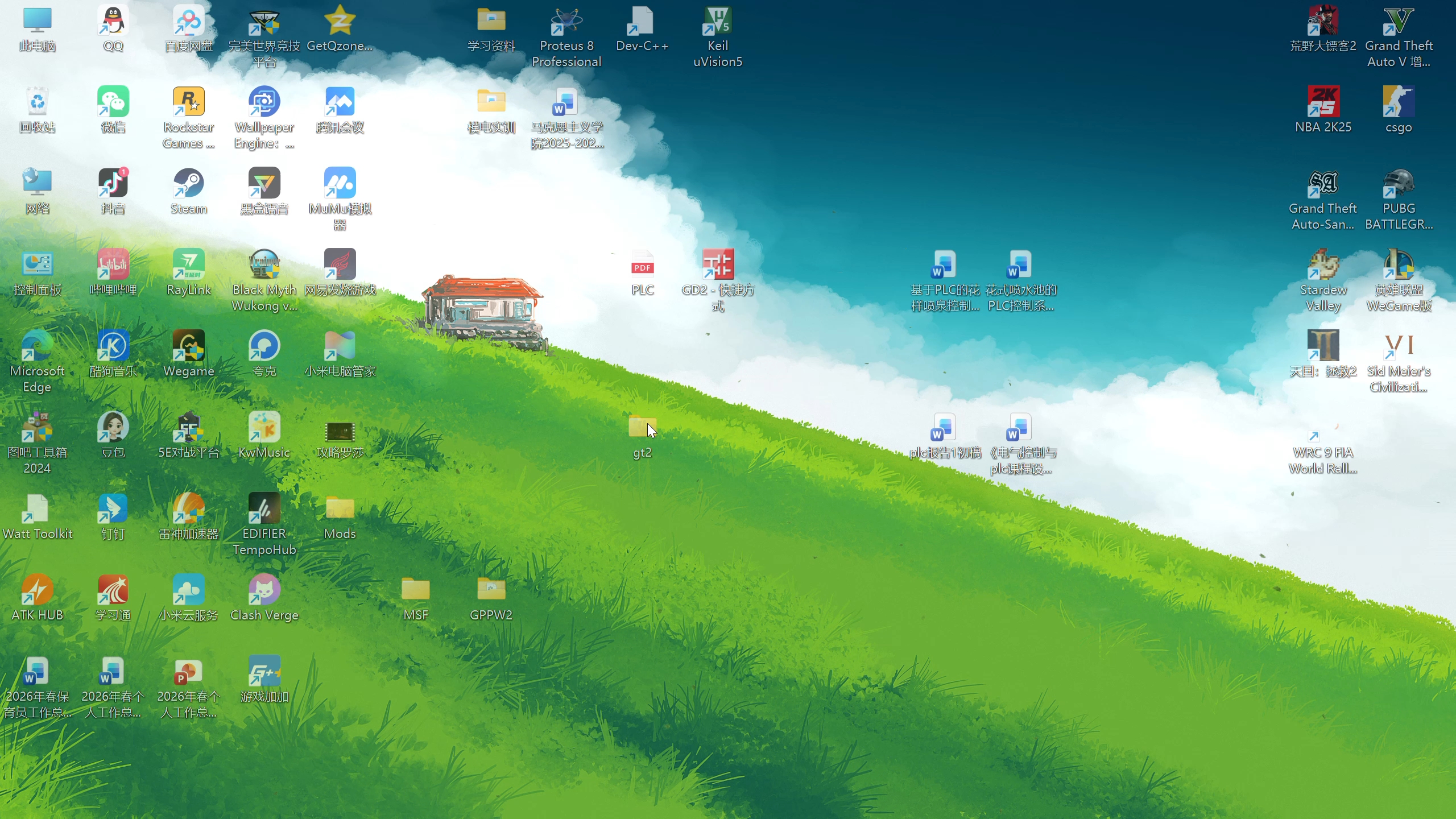Click the 小米云服务 cloud icon
The height and width of the screenshot is (819, 1456).
point(189,590)
